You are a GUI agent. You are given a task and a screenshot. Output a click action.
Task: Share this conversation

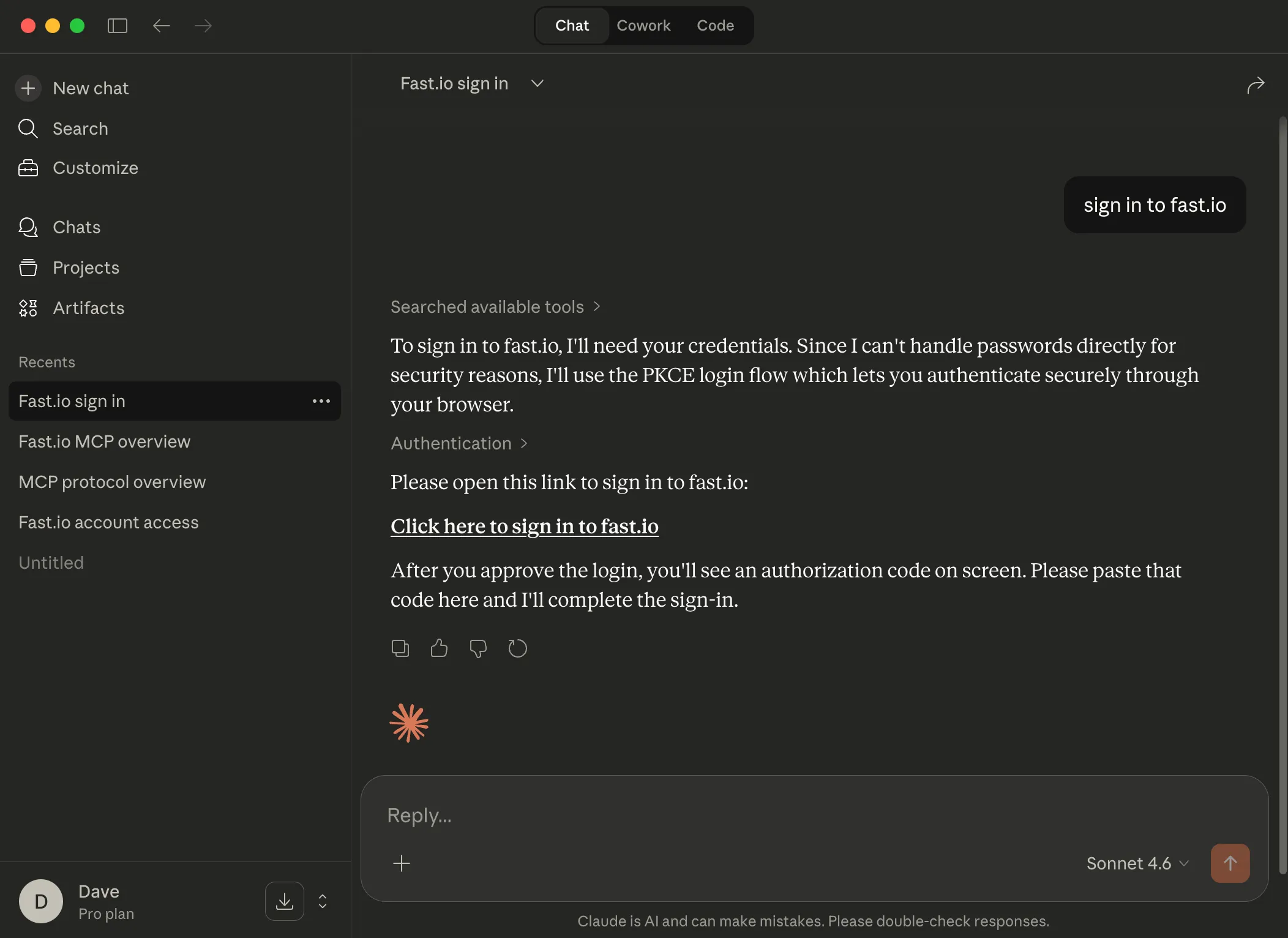click(x=1256, y=86)
